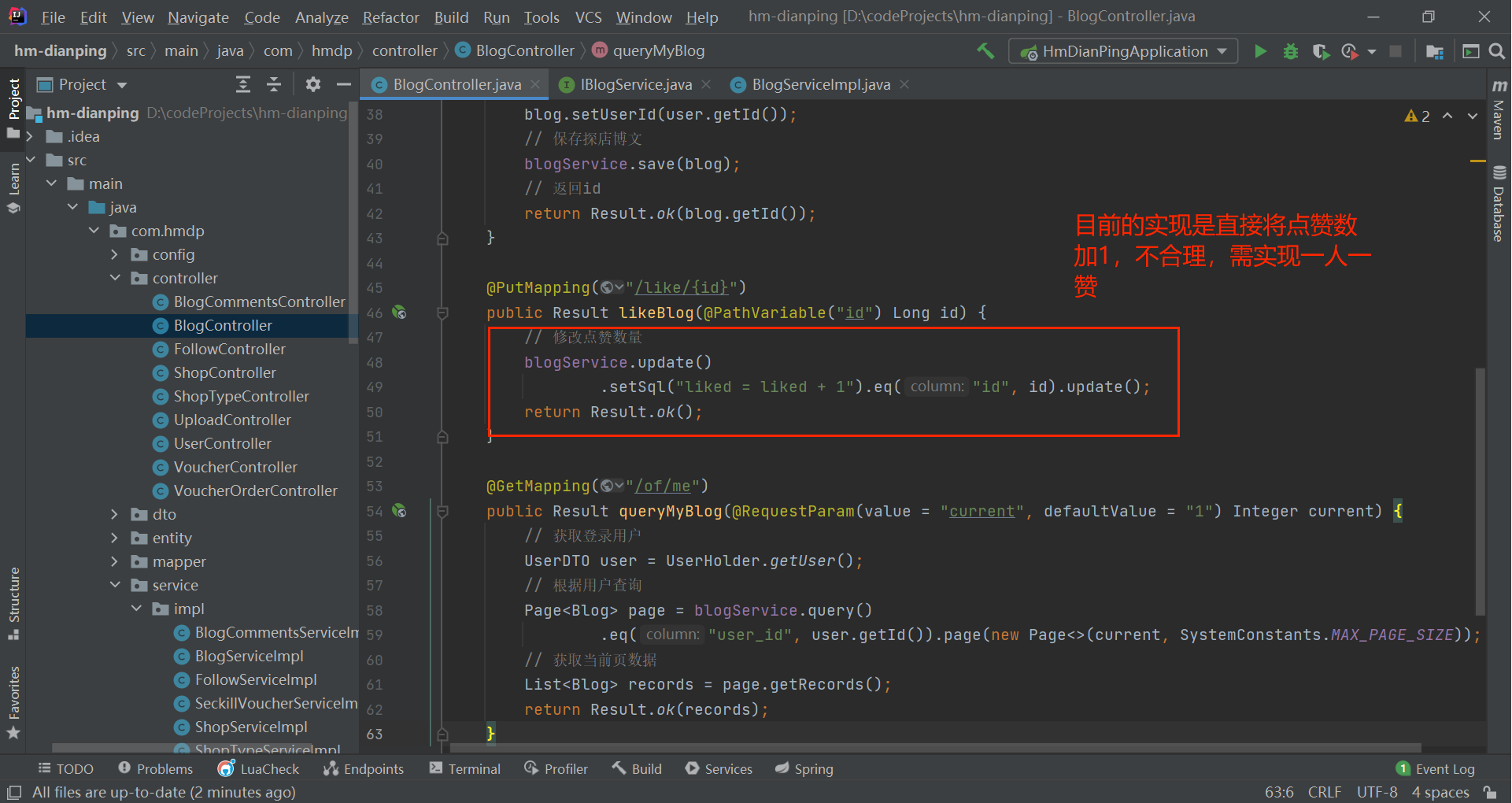Hide the Project panel with minus icon
Screen dimensions: 1512x803
(343, 84)
